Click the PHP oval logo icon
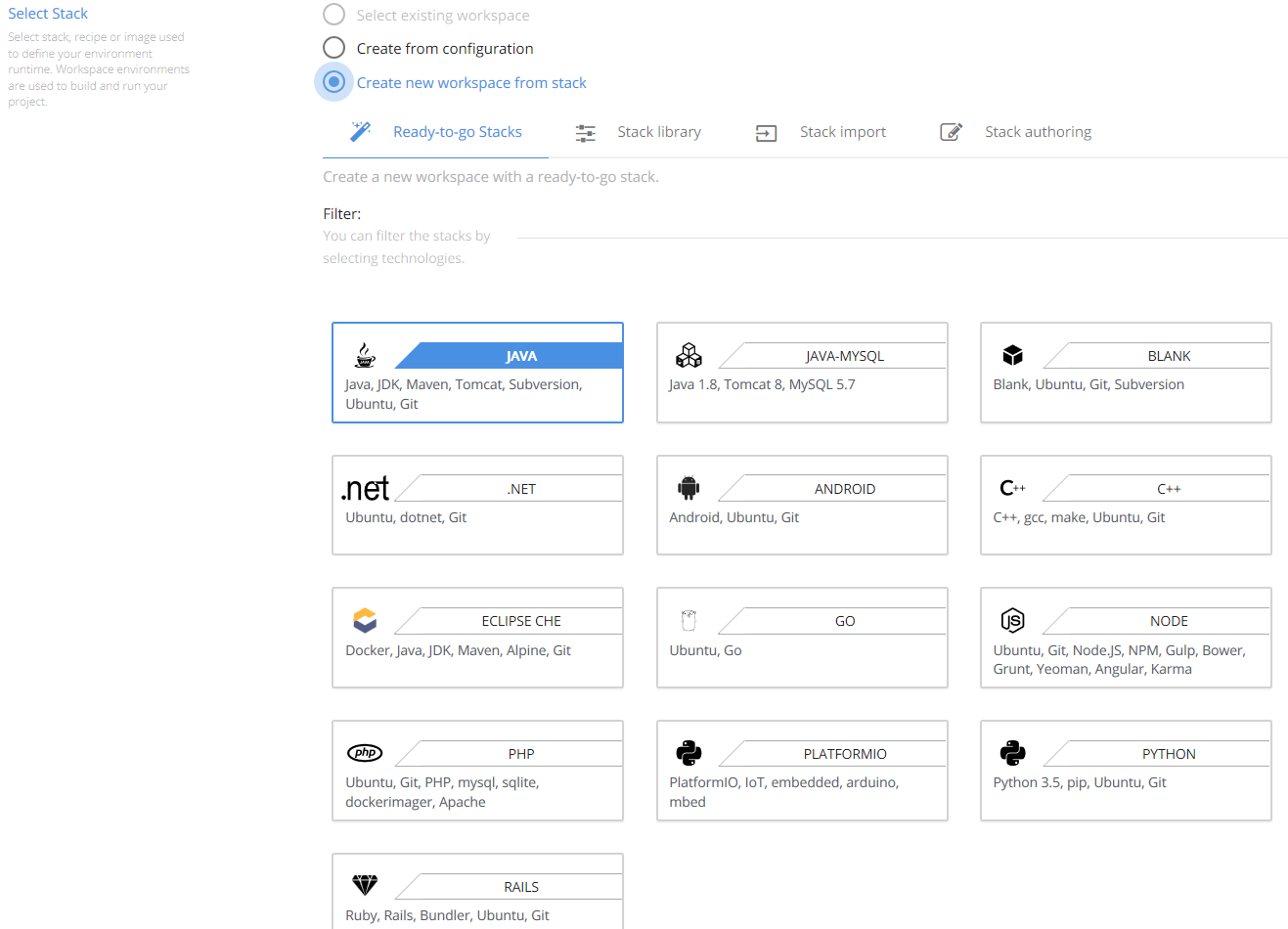This screenshot has width=1288, height=929. click(365, 753)
